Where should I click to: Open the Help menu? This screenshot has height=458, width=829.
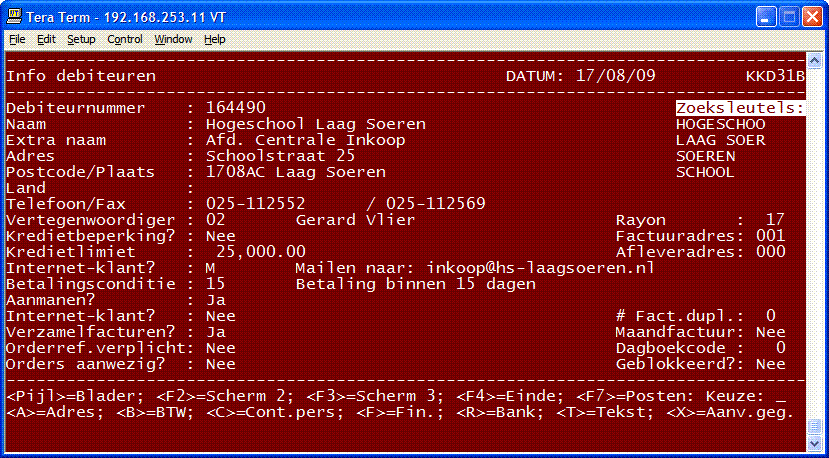[215, 39]
